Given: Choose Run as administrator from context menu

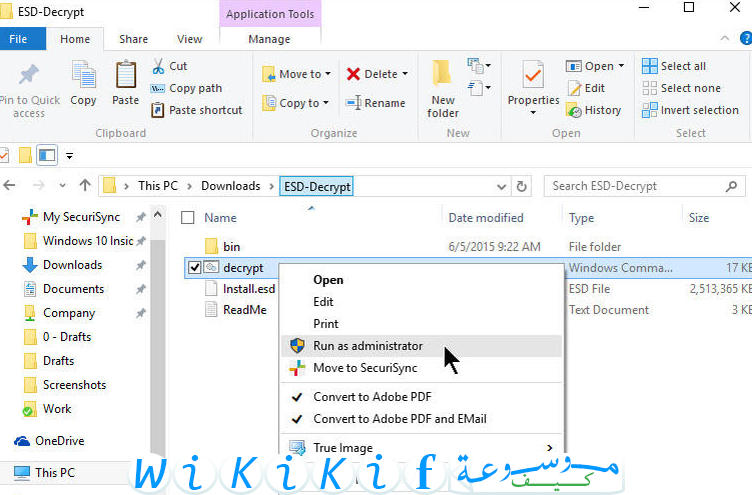Looking at the screenshot, I should point(421,346).
